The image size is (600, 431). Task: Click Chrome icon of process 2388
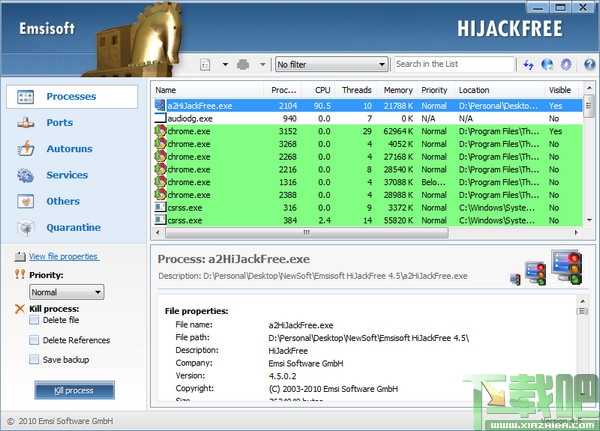pos(160,195)
